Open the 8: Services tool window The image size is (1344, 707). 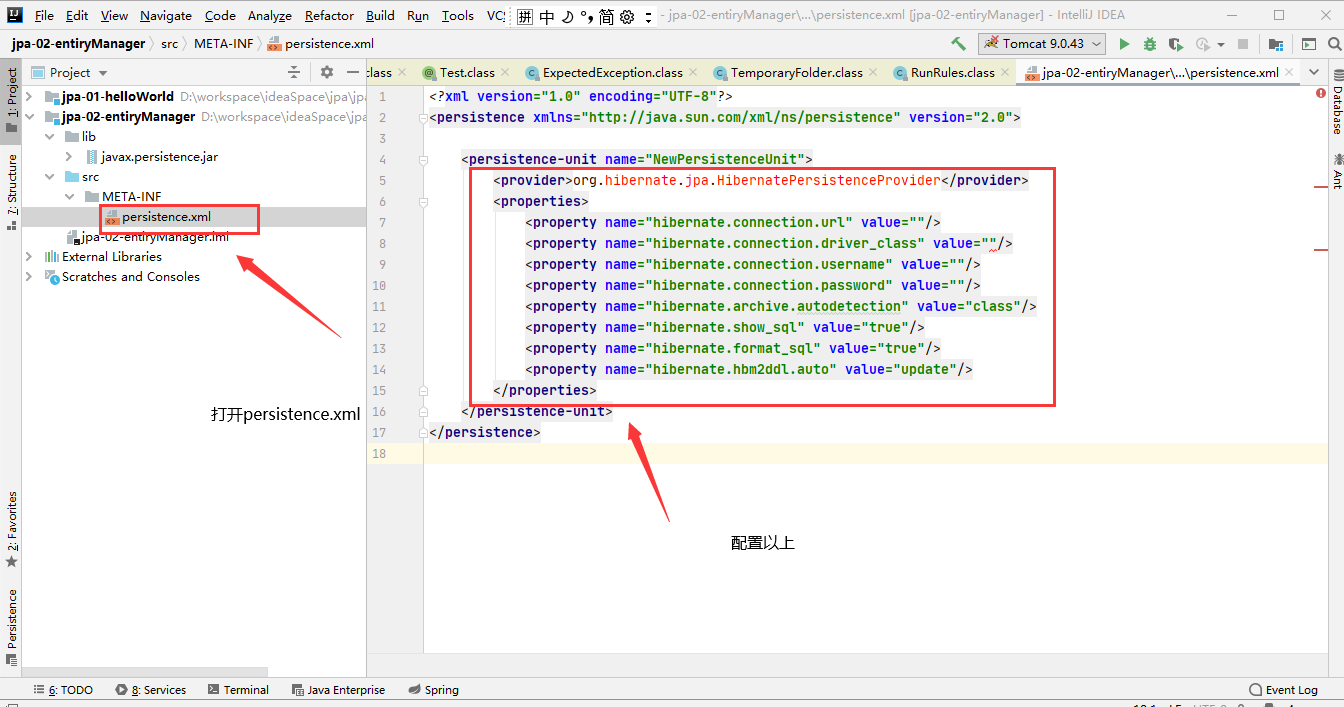[x=150, y=690]
